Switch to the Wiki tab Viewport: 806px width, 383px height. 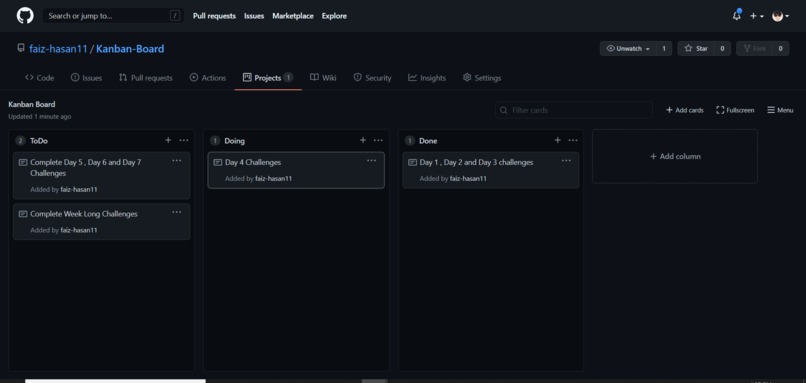click(323, 78)
